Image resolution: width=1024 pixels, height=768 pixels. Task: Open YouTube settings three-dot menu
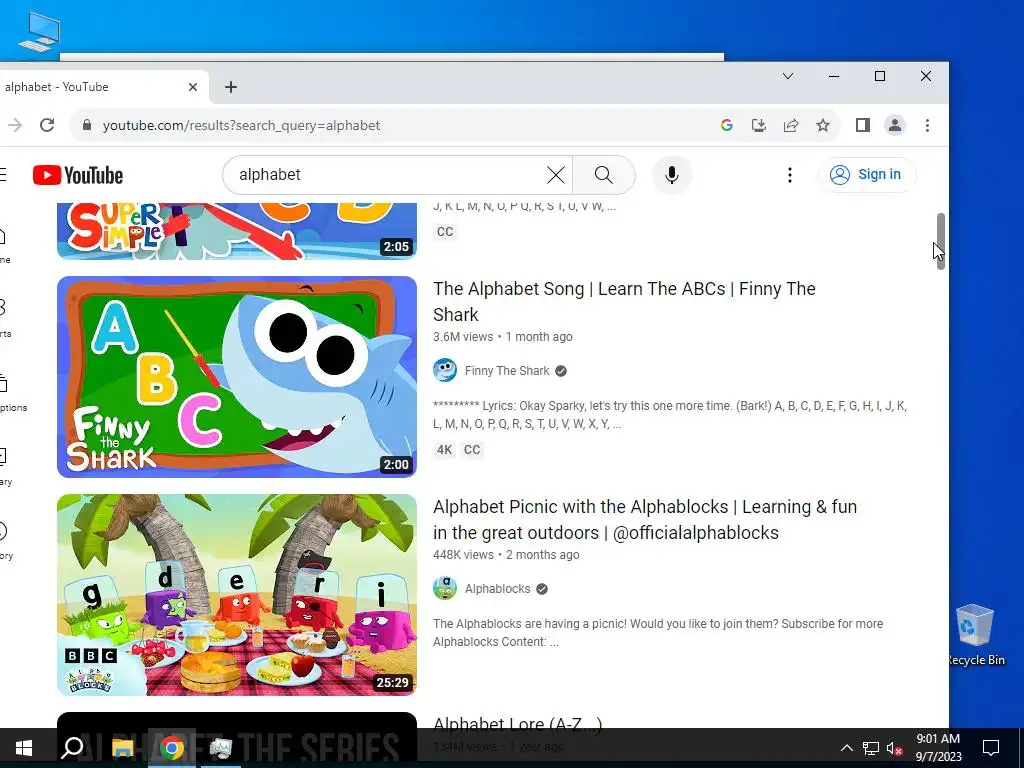click(790, 175)
